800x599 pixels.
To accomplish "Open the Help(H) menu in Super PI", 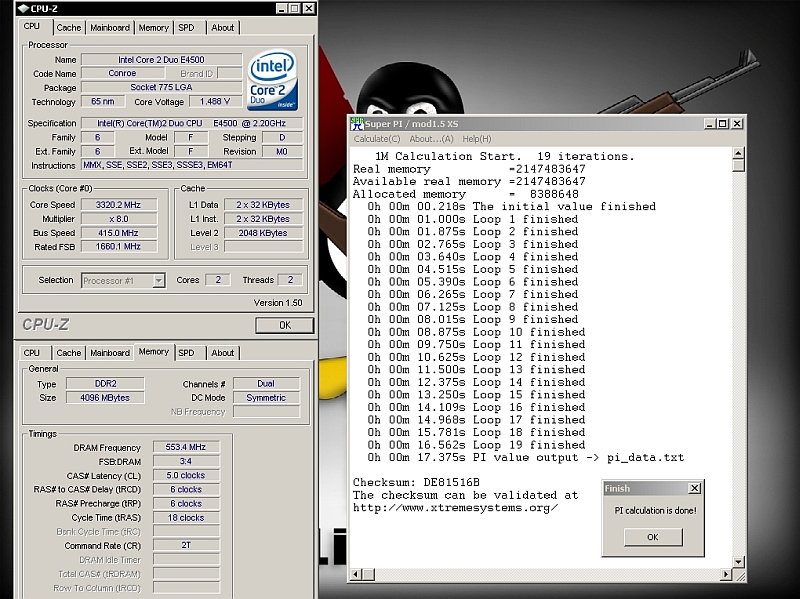I will pos(477,139).
